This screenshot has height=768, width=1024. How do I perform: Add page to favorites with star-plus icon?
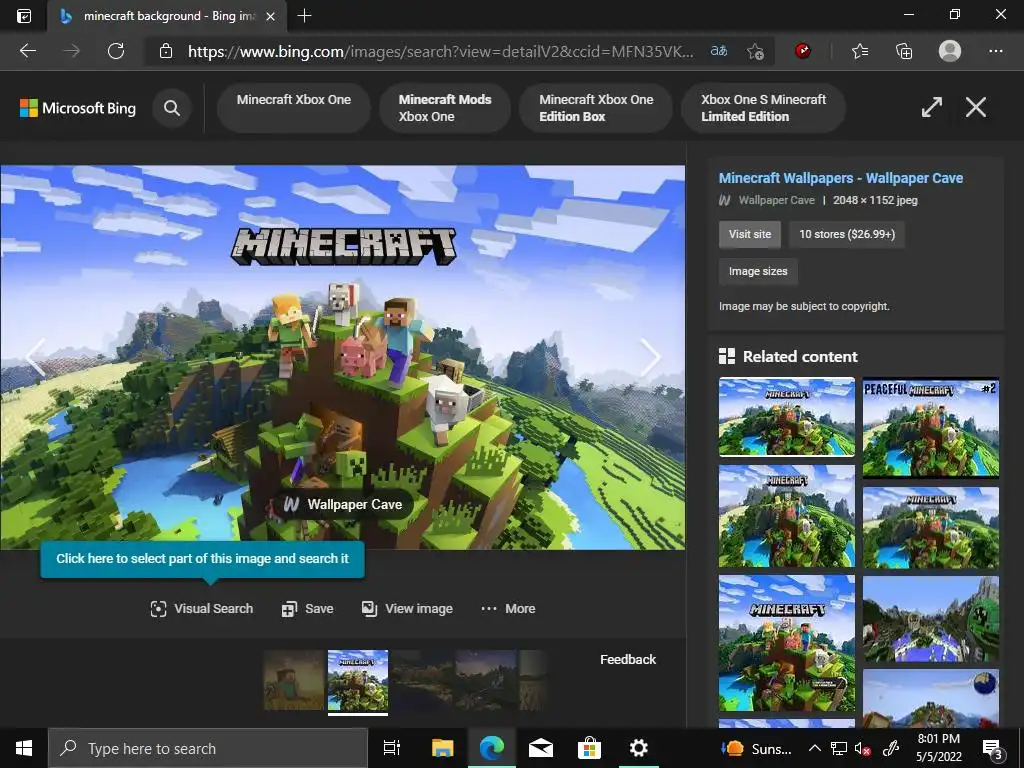point(756,51)
